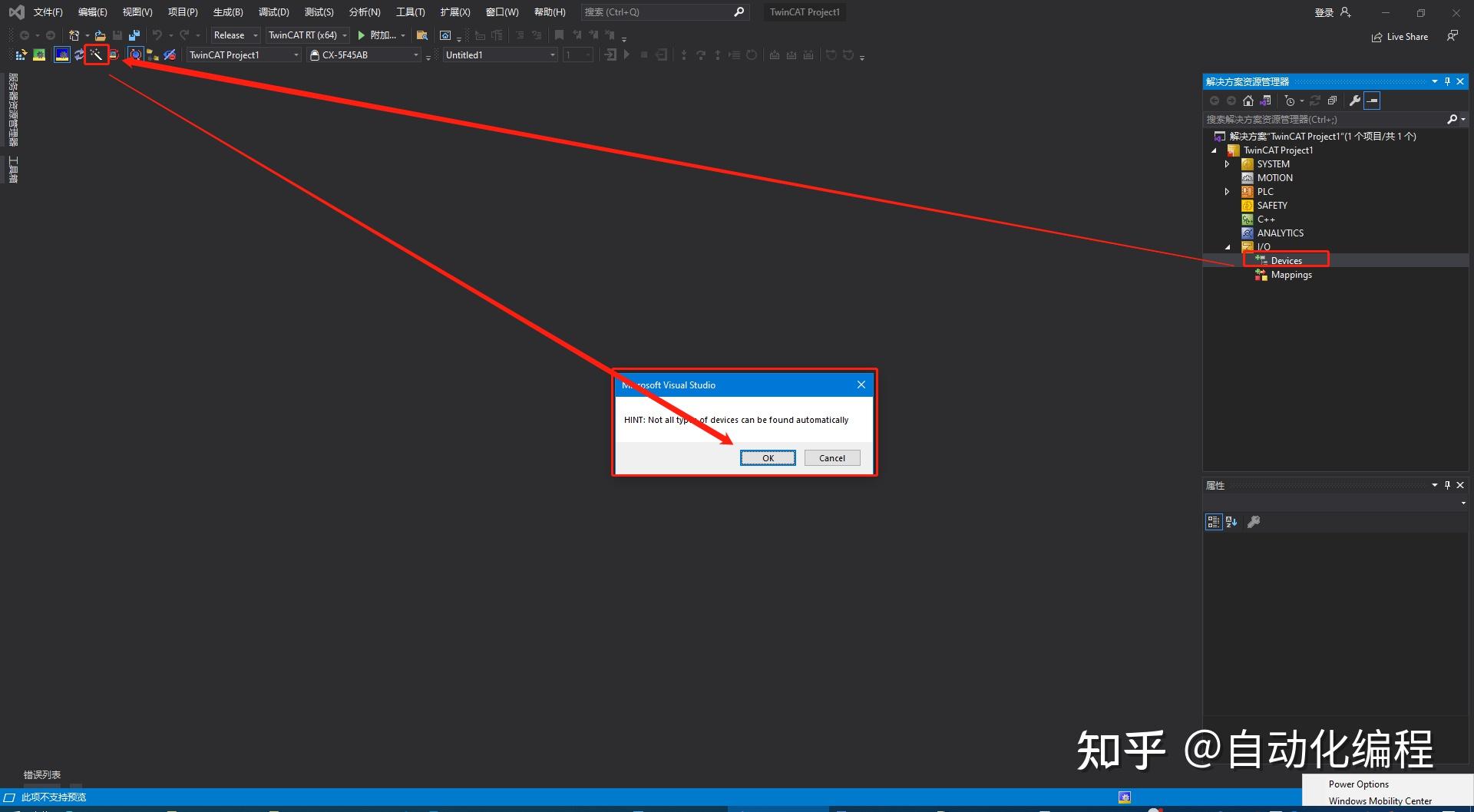Click the Reload Devices refresh icon
Image resolution: width=1474 pixels, height=812 pixels.
click(79, 54)
